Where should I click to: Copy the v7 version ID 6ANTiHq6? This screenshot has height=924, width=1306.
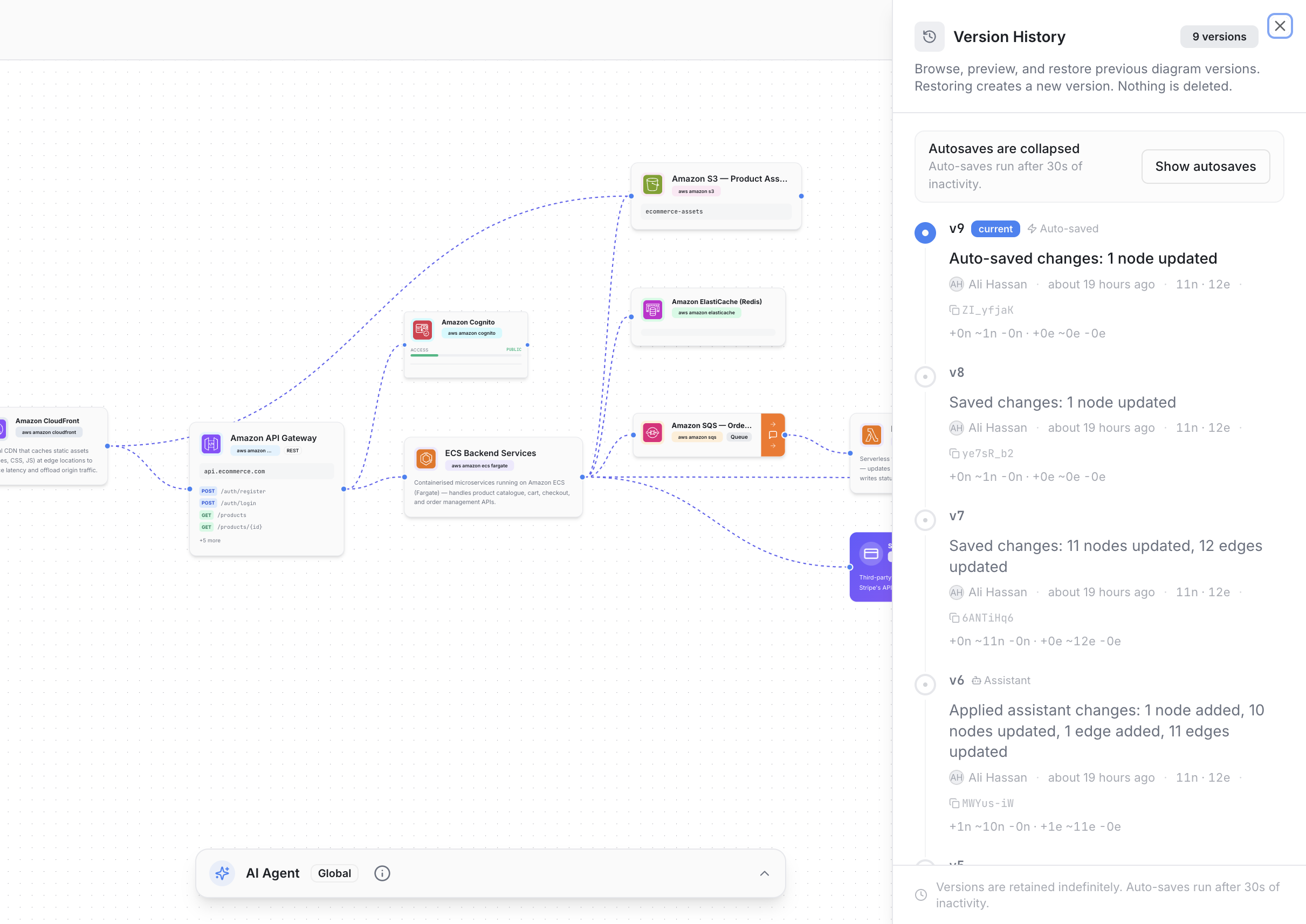(x=981, y=618)
